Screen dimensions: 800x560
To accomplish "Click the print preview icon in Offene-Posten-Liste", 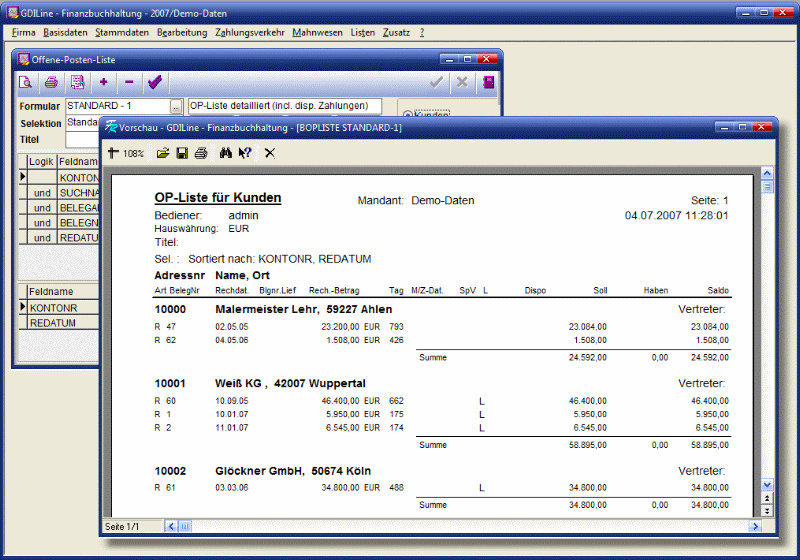I will [x=27, y=82].
